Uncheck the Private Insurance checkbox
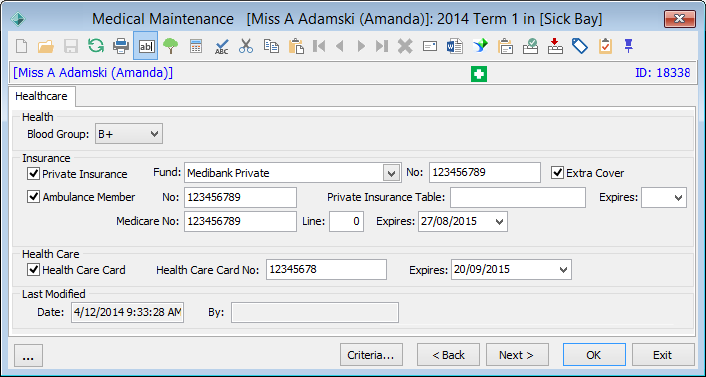706x377 pixels. [x=34, y=173]
